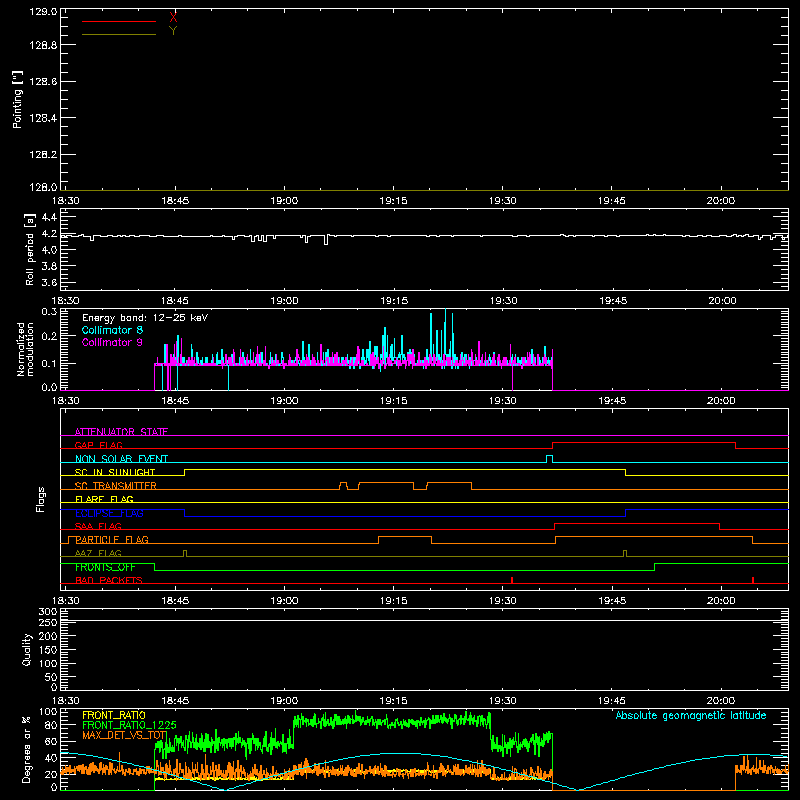Viewport: 800px width, 800px height.
Task: Select the FLARE_FLAG label
Action: point(104,499)
